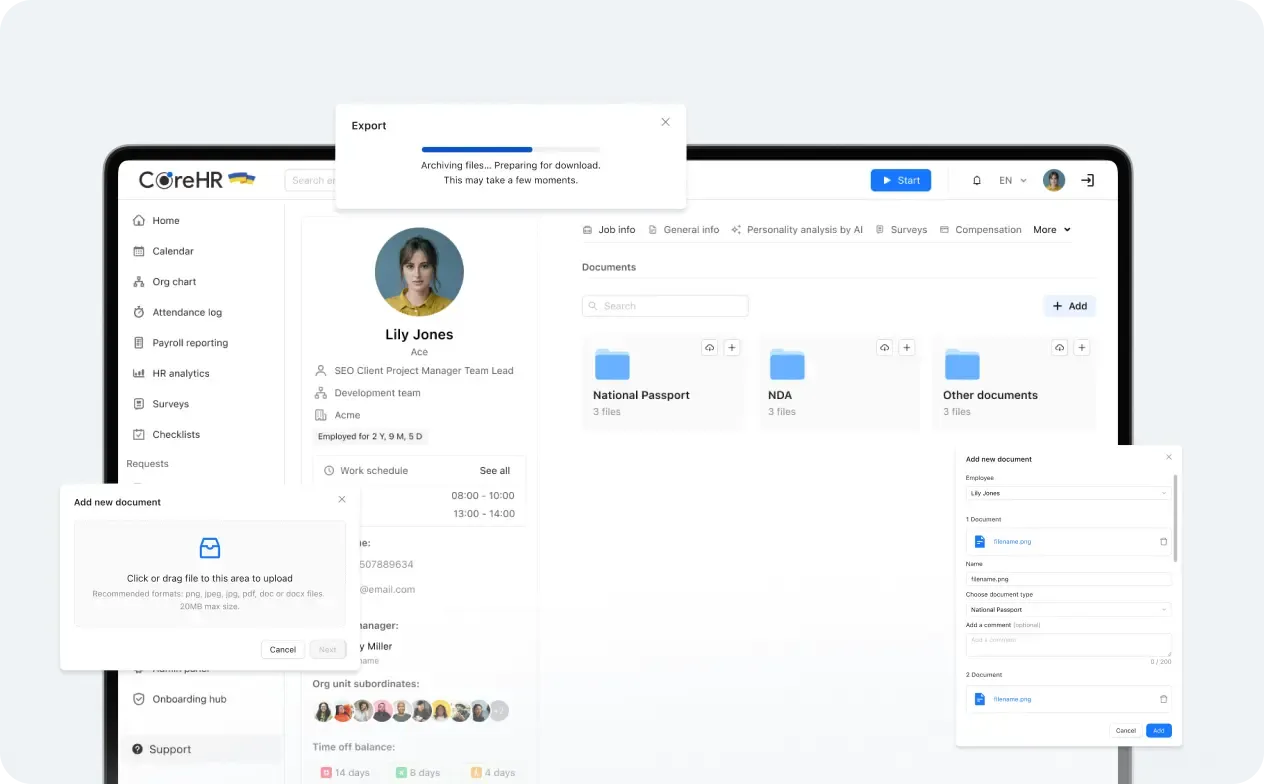Expand the More tabs dropdown
This screenshot has width=1264, height=784.
[1052, 230]
